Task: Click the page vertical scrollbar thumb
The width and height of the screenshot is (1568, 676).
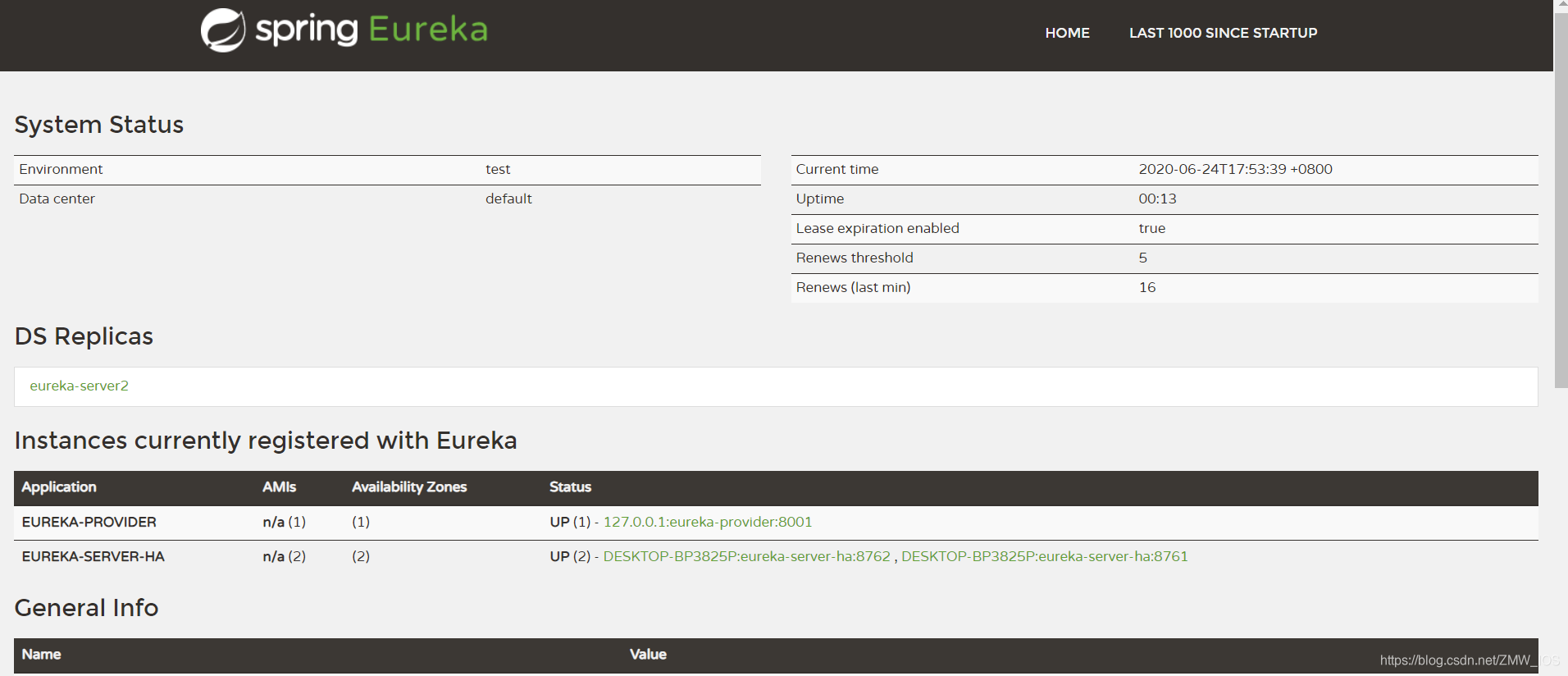Action: (x=1561, y=199)
